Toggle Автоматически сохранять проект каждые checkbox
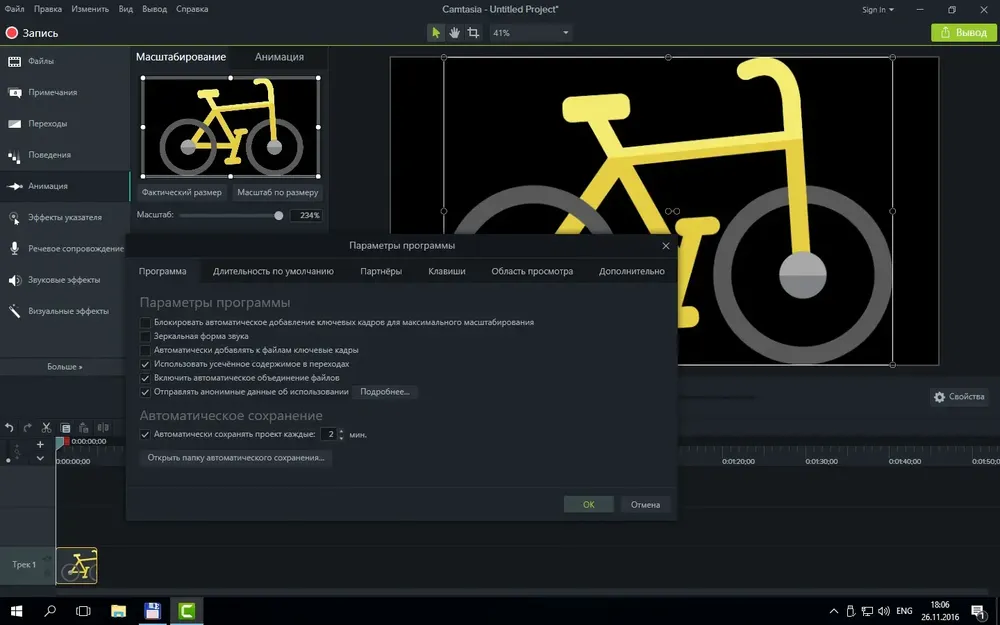Image resolution: width=1000 pixels, height=625 pixels. pos(145,434)
